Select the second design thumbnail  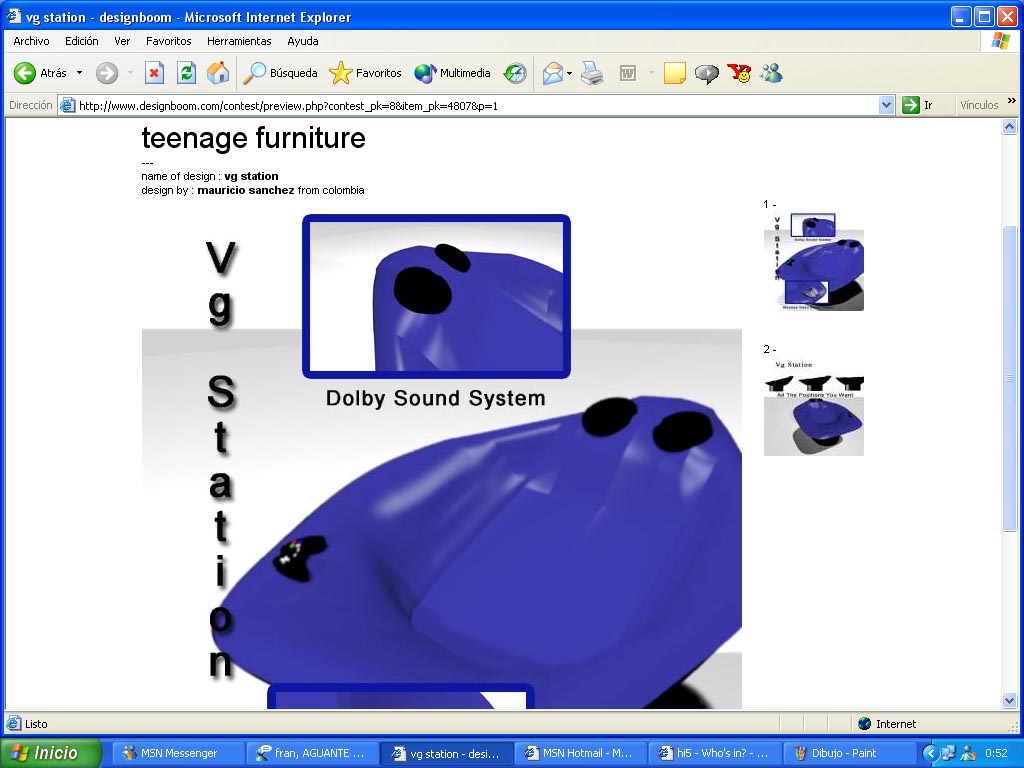[813, 415]
